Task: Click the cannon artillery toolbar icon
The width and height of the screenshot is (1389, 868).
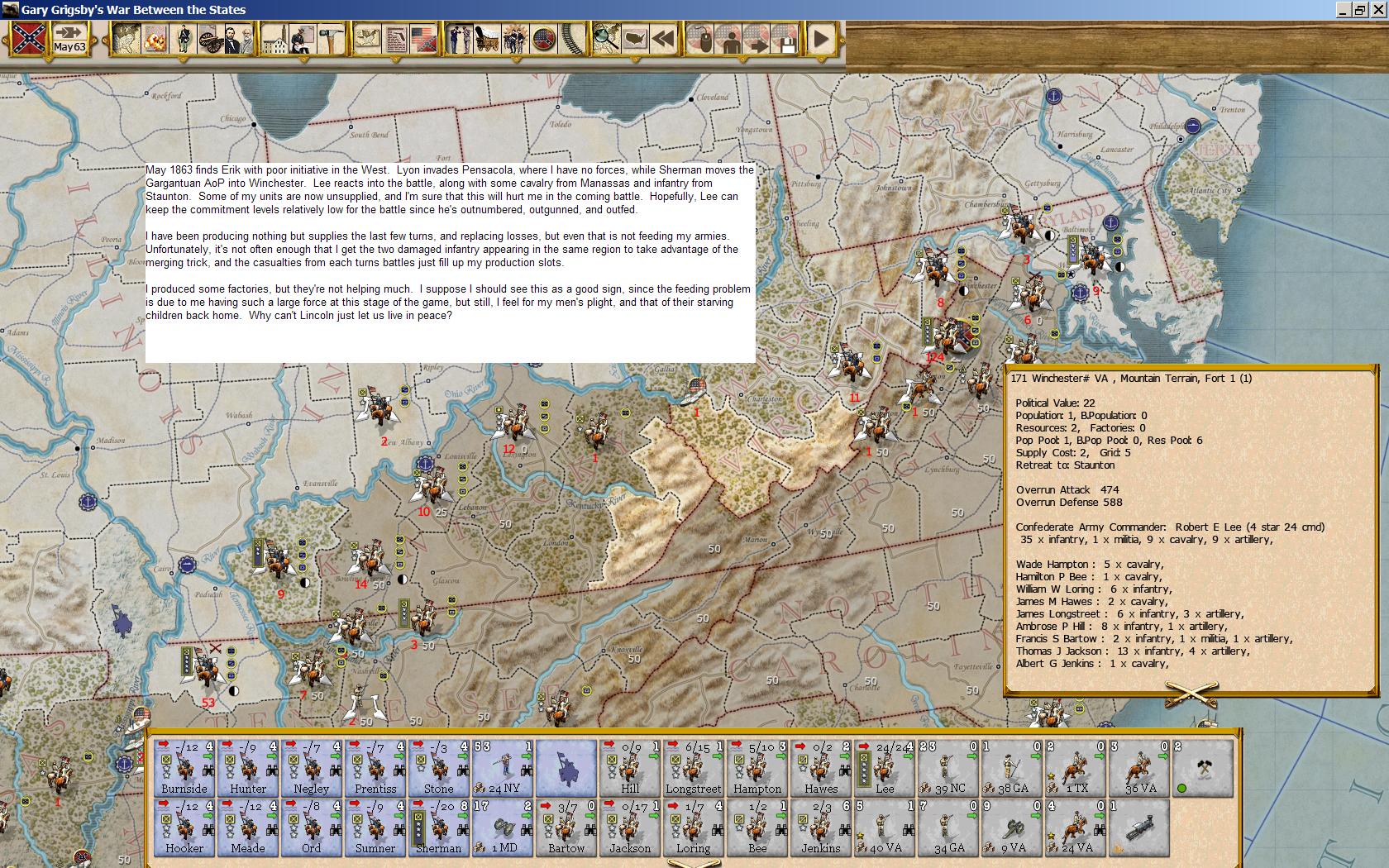Action: pyautogui.click(x=210, y=39)
